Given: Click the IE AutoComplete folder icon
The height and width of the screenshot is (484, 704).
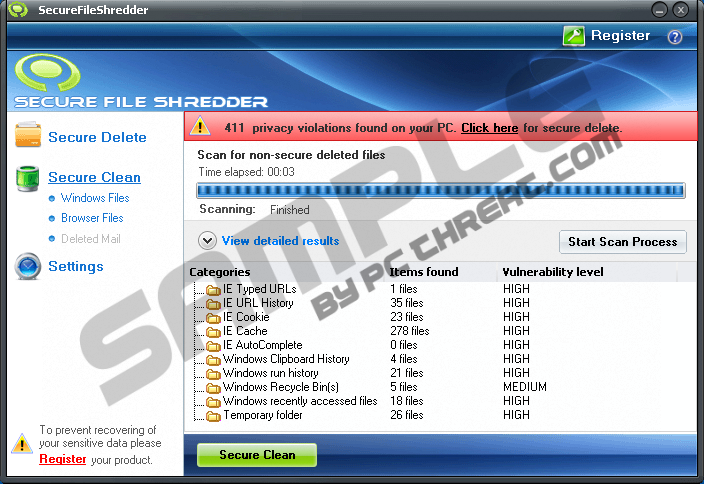Looking at the screenshot, I should (213, 346).
